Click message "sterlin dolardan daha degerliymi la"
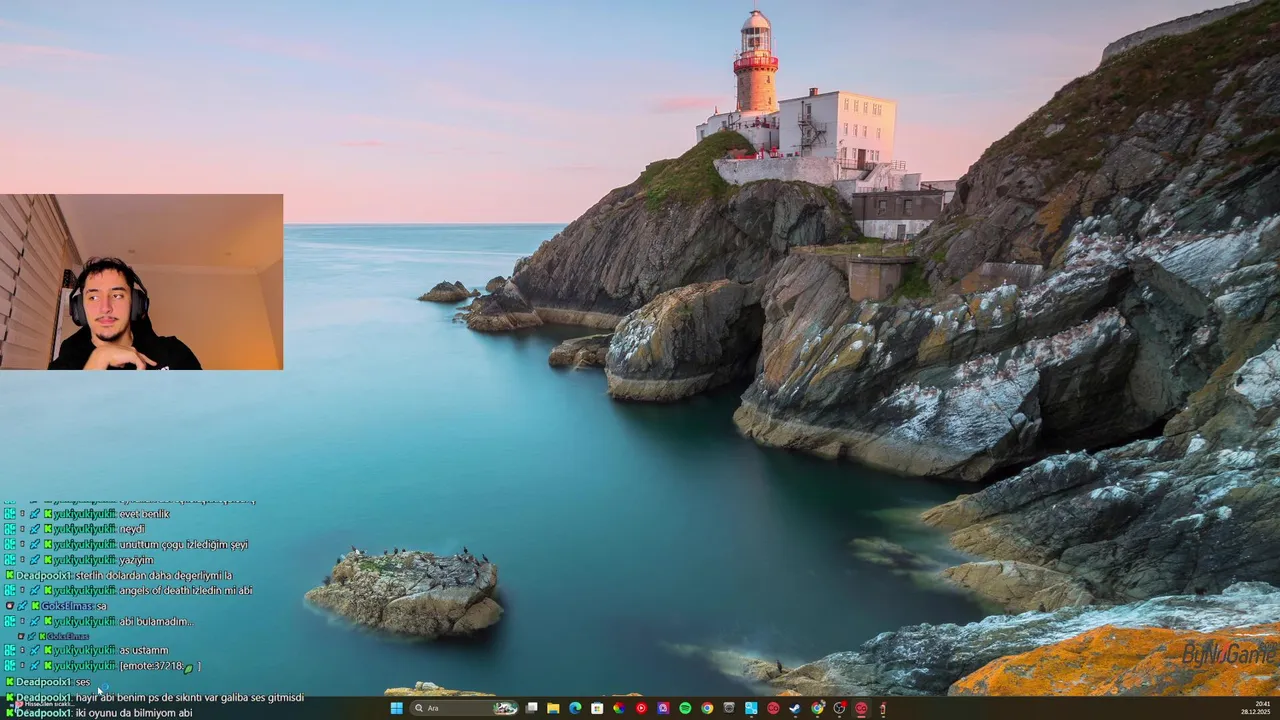This screenshot has height=720, width=1280. click(x=153, y=576)
